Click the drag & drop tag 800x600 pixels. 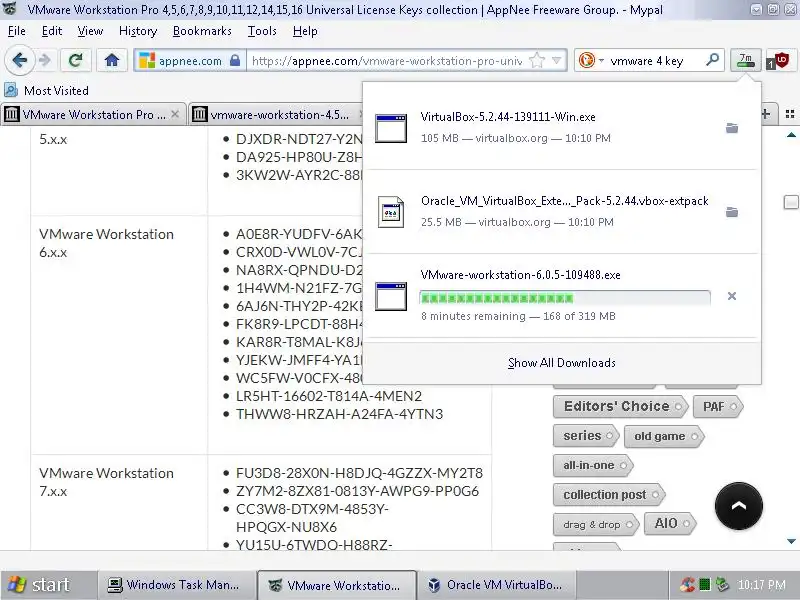[x=596, y=524]
